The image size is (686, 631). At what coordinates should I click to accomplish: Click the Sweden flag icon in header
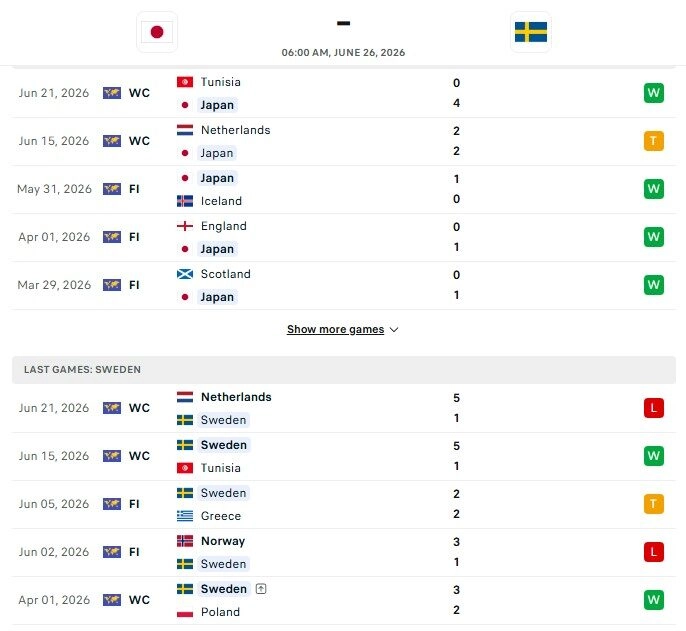(x=531, y=32)
